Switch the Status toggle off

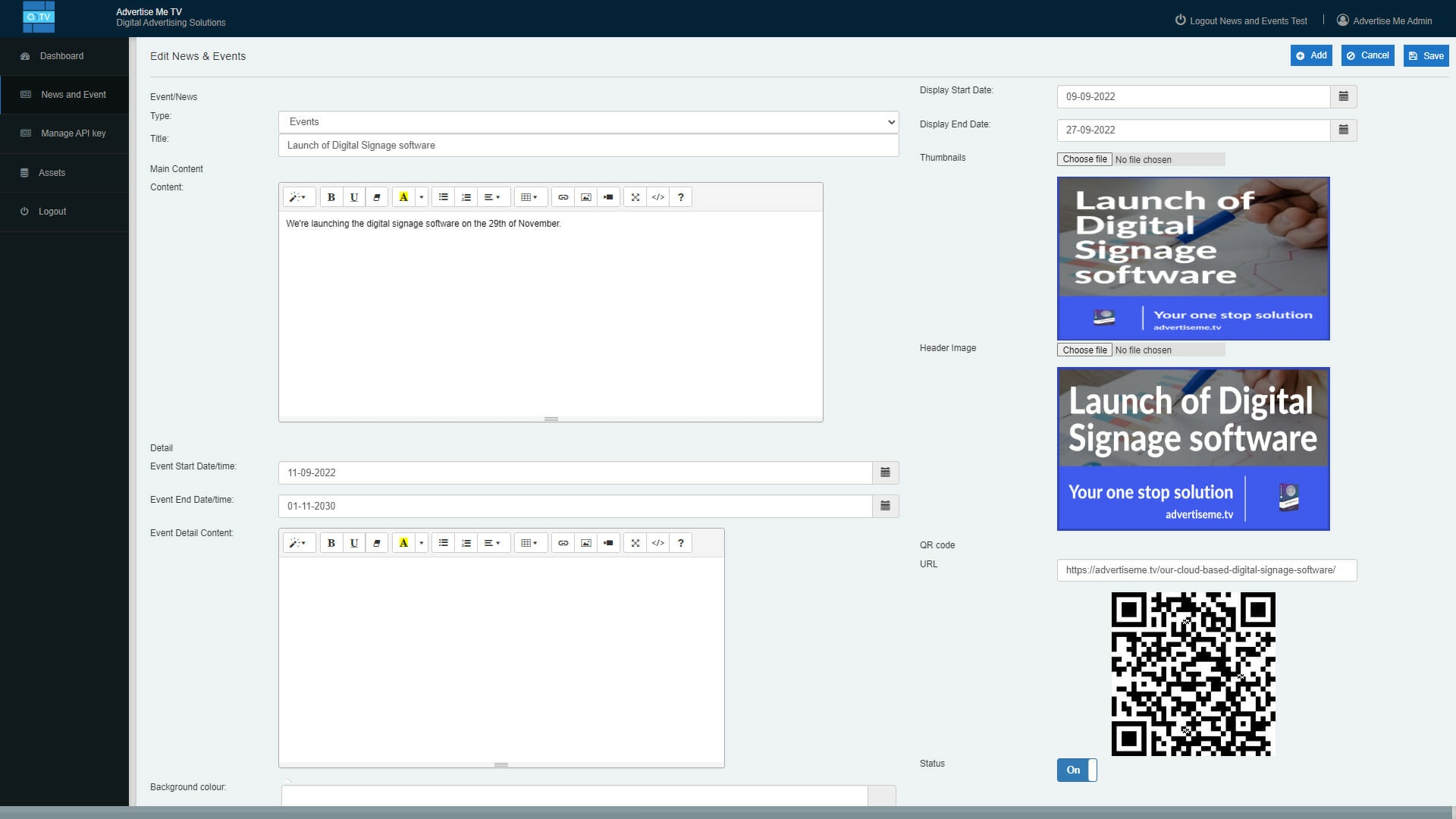[x=1076, y=770]
